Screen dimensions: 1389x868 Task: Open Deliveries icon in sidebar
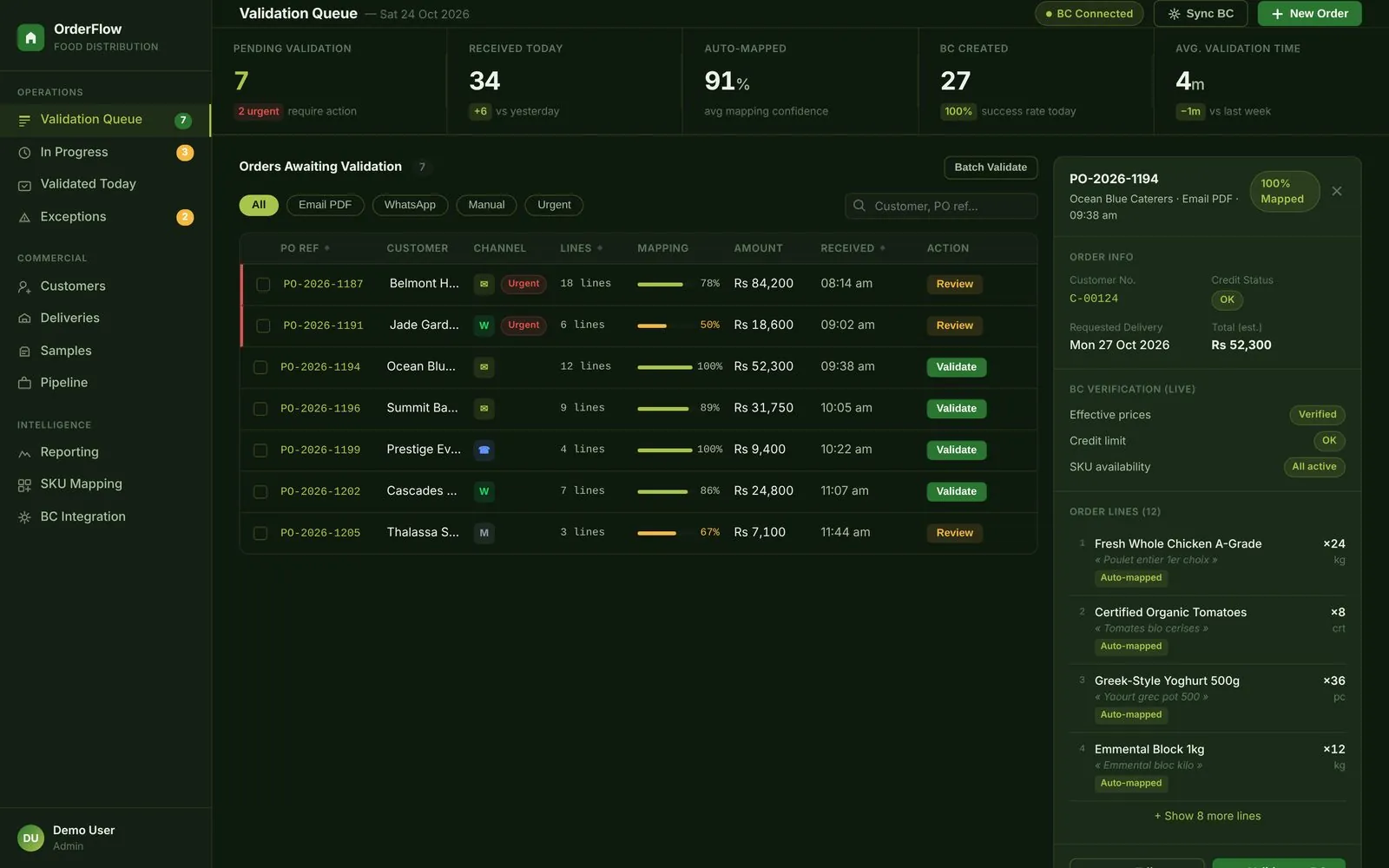tap(24, 319)
